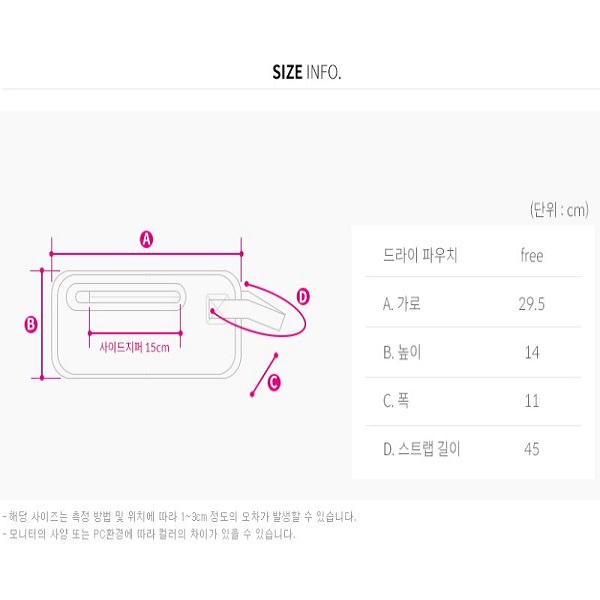Click the free size column header
This screenshot has width=600, height=600.
(532, 255)
